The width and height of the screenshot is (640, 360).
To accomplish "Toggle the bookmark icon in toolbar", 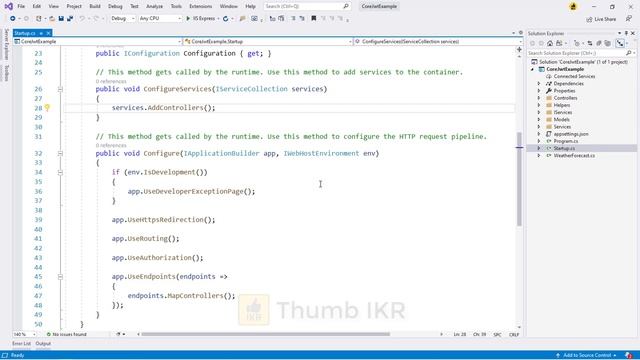I will 313,18.
